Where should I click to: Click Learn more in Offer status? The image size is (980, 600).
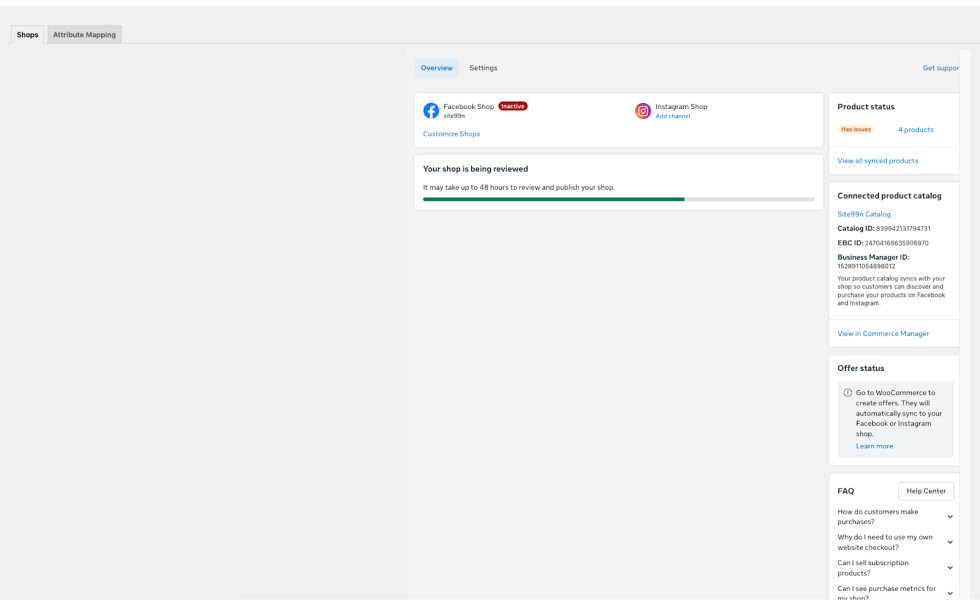point(874,446)
